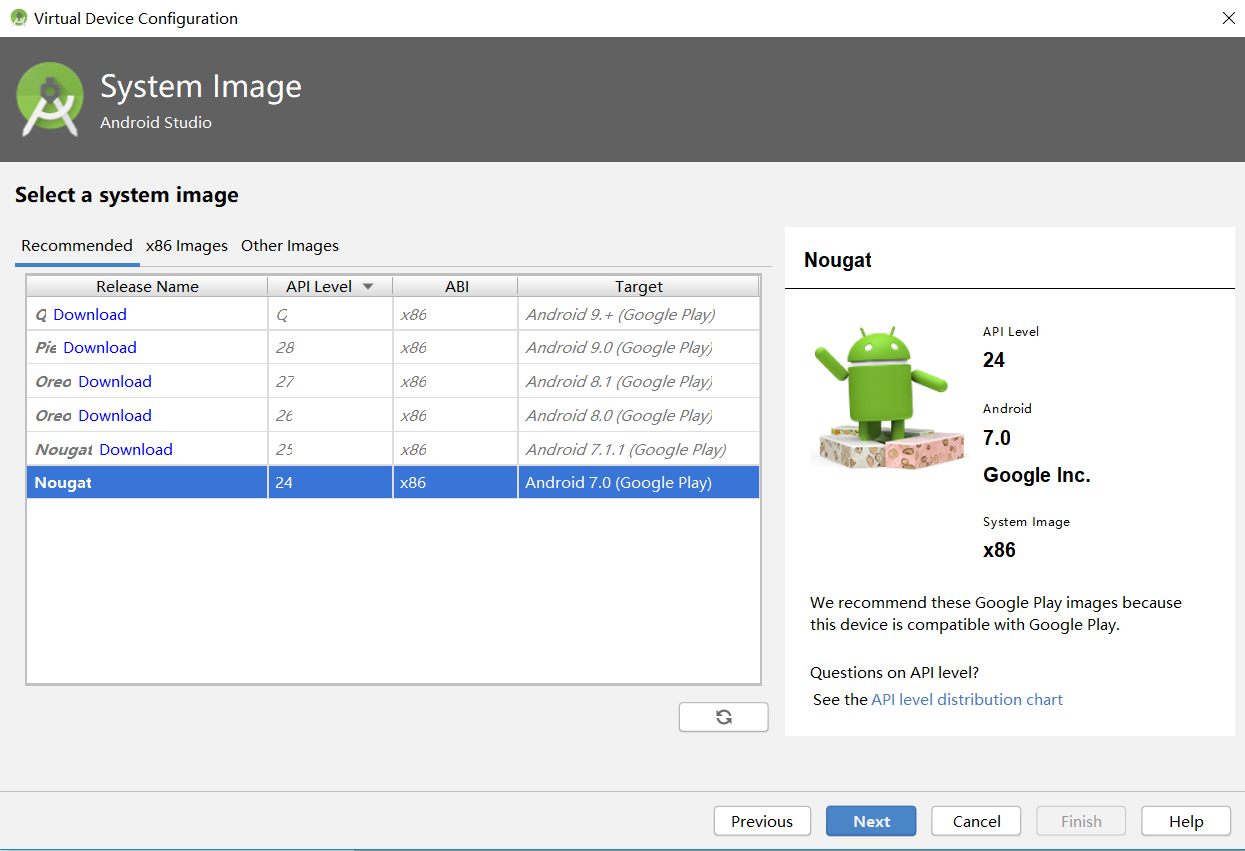Image resolution: width=1245 pixels, height=851 pixels.
Task: Sort by API Level column arrow
Action: click(368, 287)
